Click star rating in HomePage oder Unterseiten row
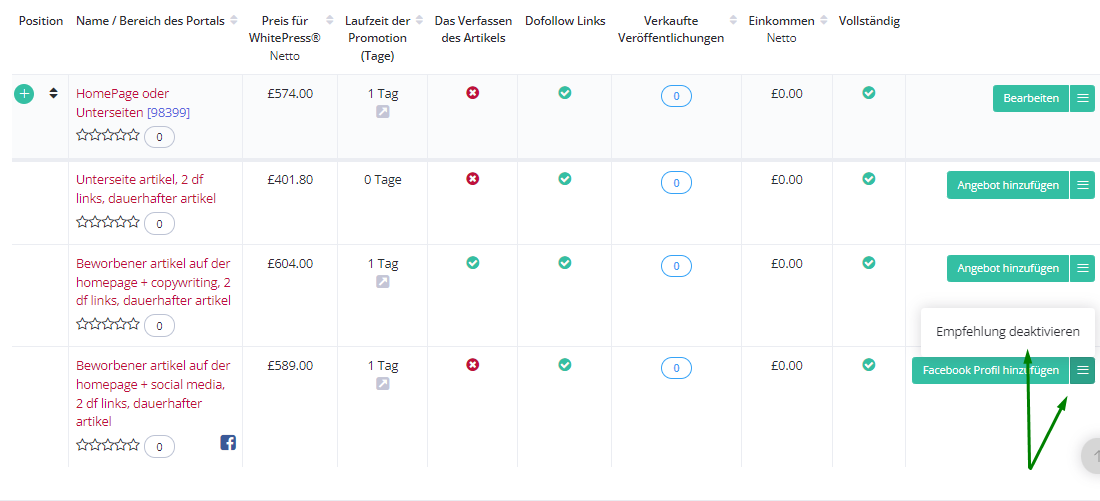 point(107,135)
